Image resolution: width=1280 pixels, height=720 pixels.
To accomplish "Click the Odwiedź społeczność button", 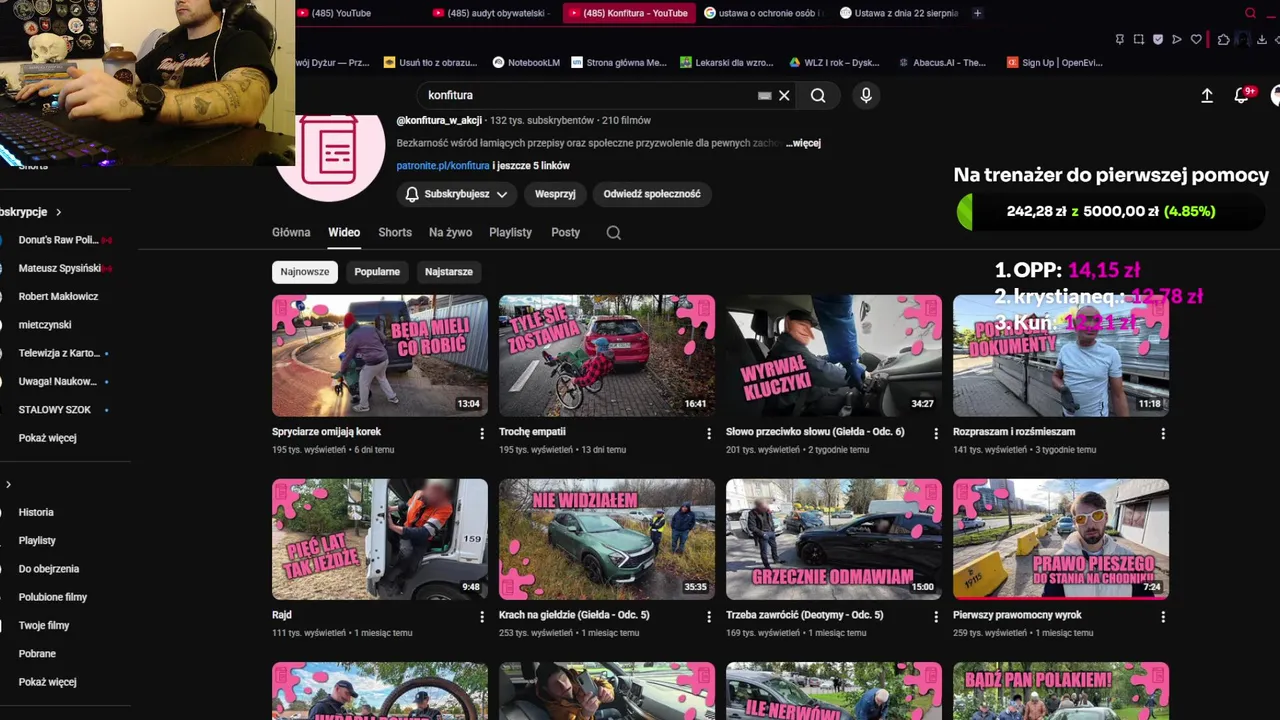I will coord(652,194).
